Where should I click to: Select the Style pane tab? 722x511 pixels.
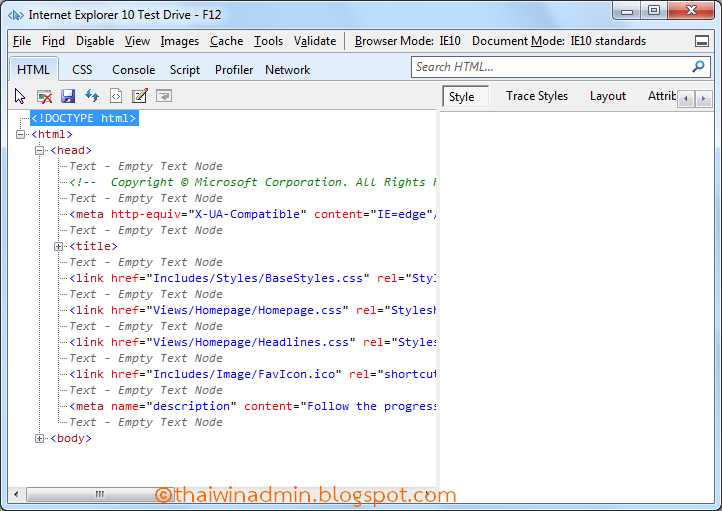465,97
